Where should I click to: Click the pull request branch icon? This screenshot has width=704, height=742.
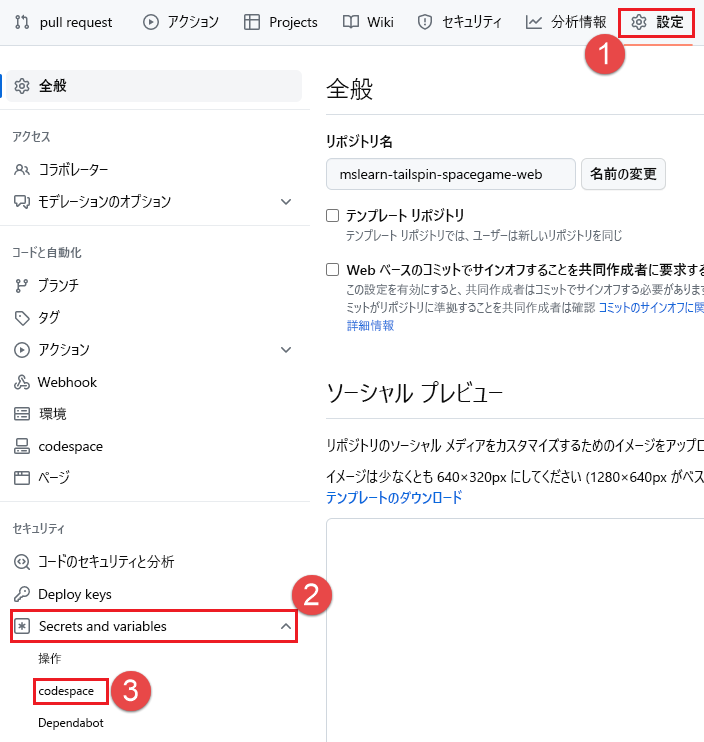pos(22,22)
